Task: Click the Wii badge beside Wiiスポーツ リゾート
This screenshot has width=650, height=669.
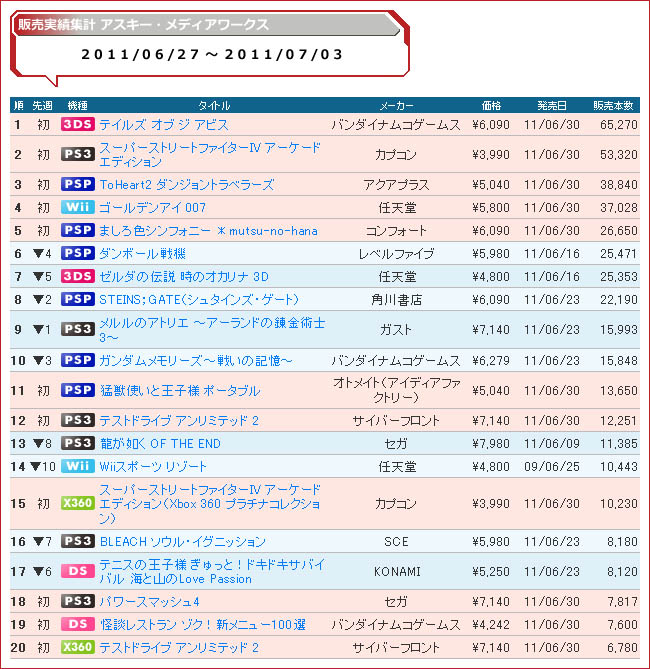Action: (77, 466)
